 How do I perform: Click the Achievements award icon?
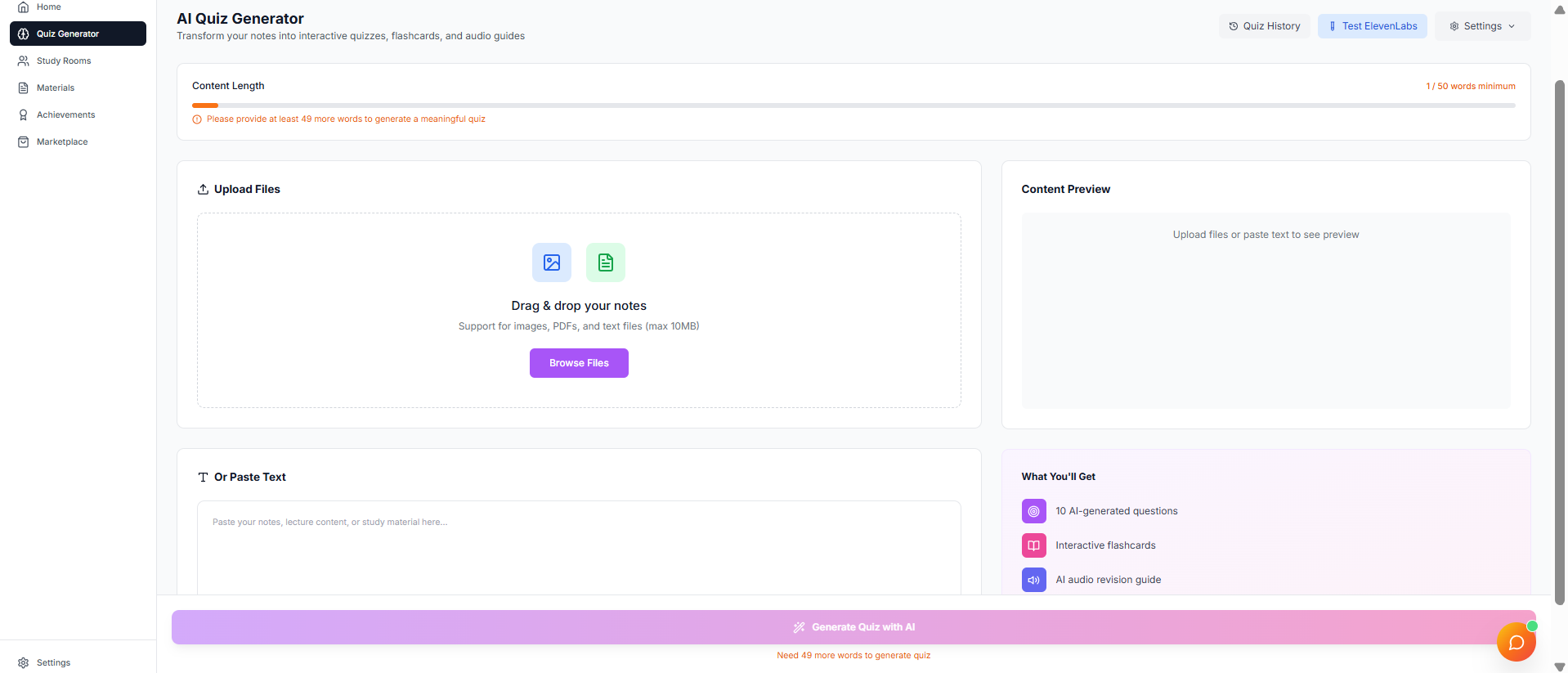(24, 114)
